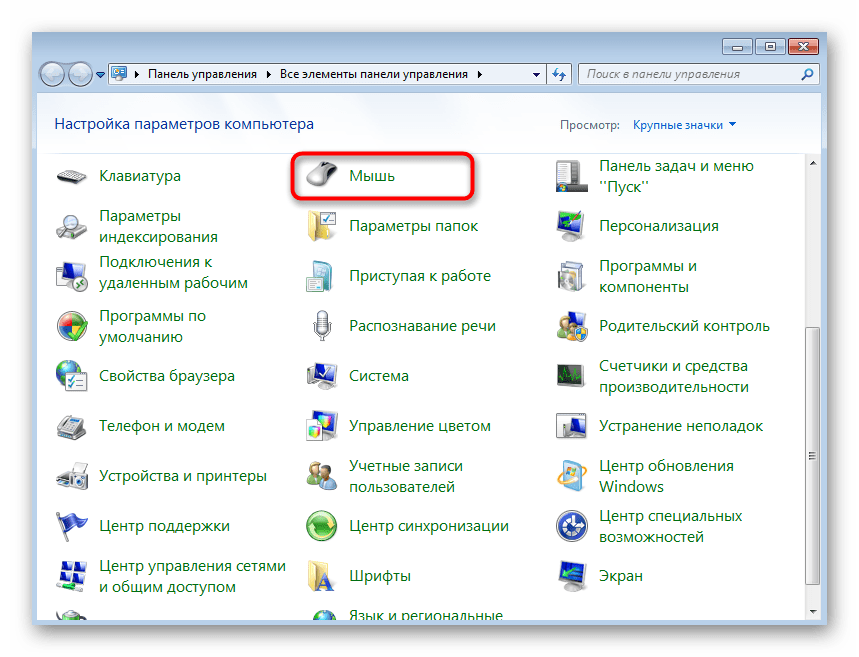This screenshot has width=859, height=657.
Task: Expand arrow after Все элементы панели управления
Action: (479, 74)
